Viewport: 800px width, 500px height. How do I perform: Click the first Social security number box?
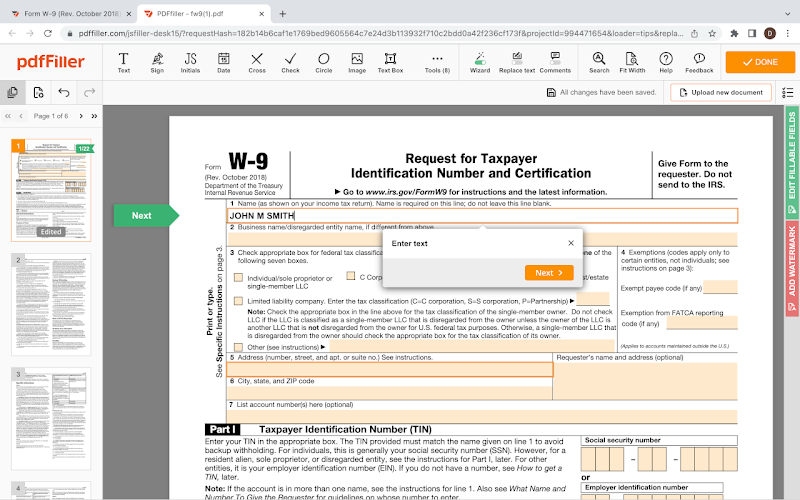[588, 459]
